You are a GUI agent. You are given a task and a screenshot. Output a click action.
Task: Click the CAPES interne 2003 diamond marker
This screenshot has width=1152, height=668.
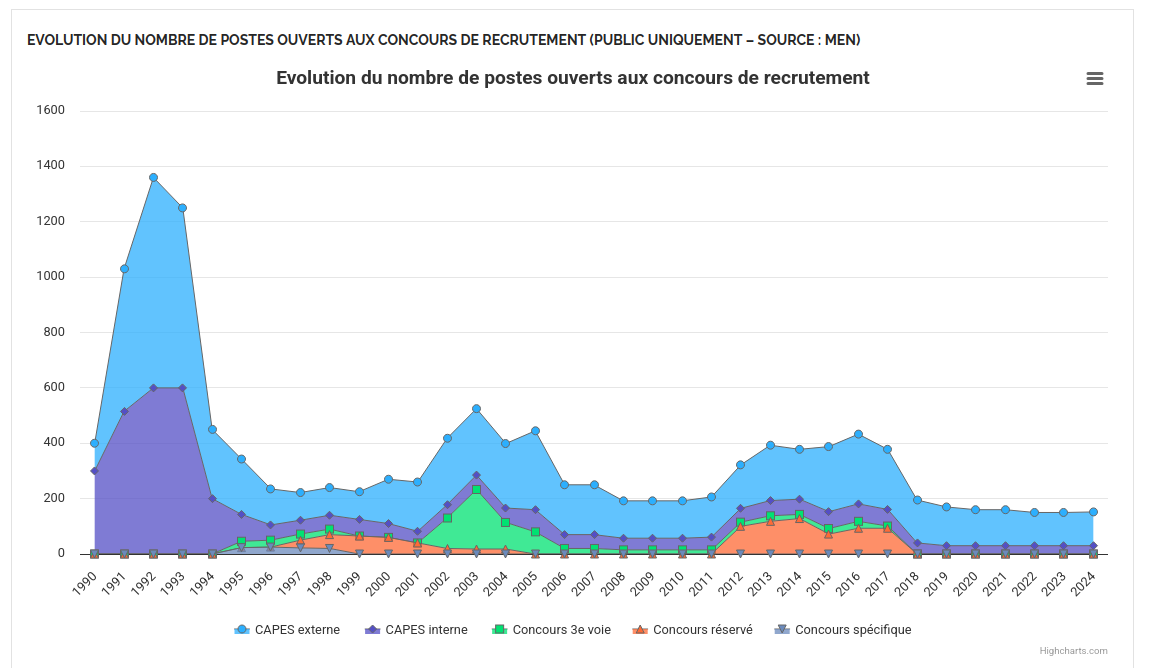[476, 476]
